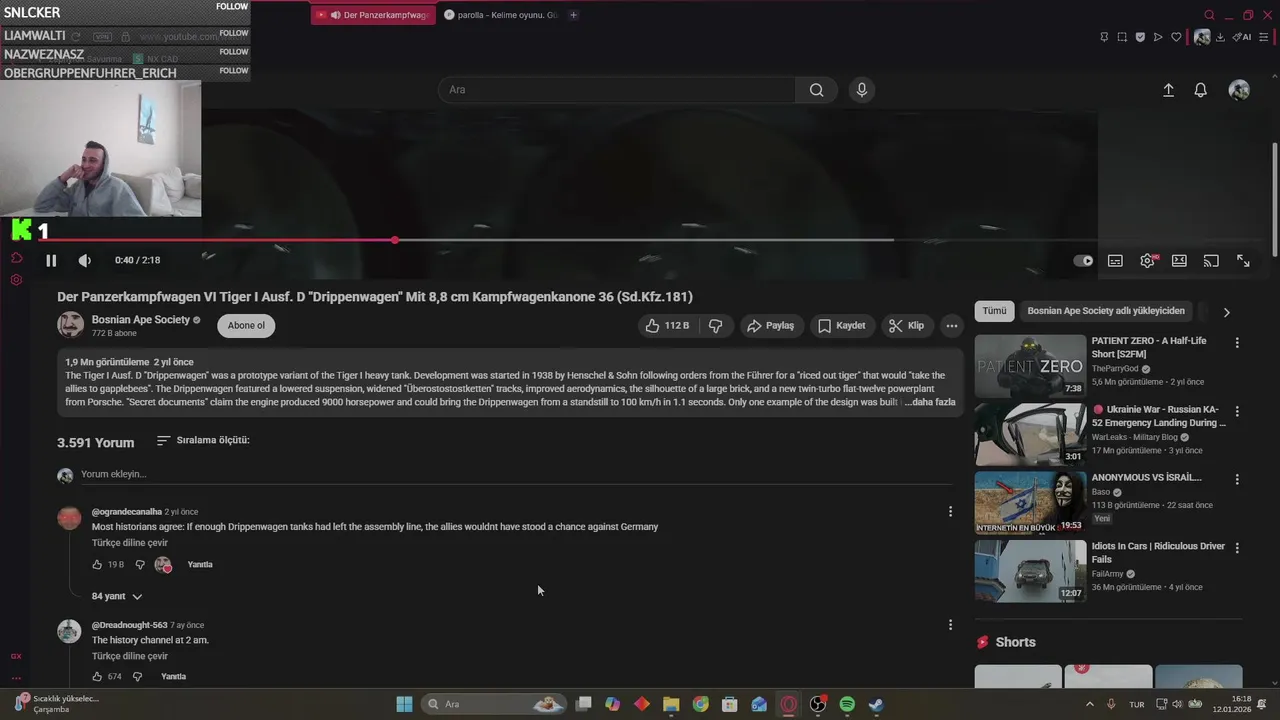
Task: Open Spotify from the taskbar
Action: (x=847, y=704)
